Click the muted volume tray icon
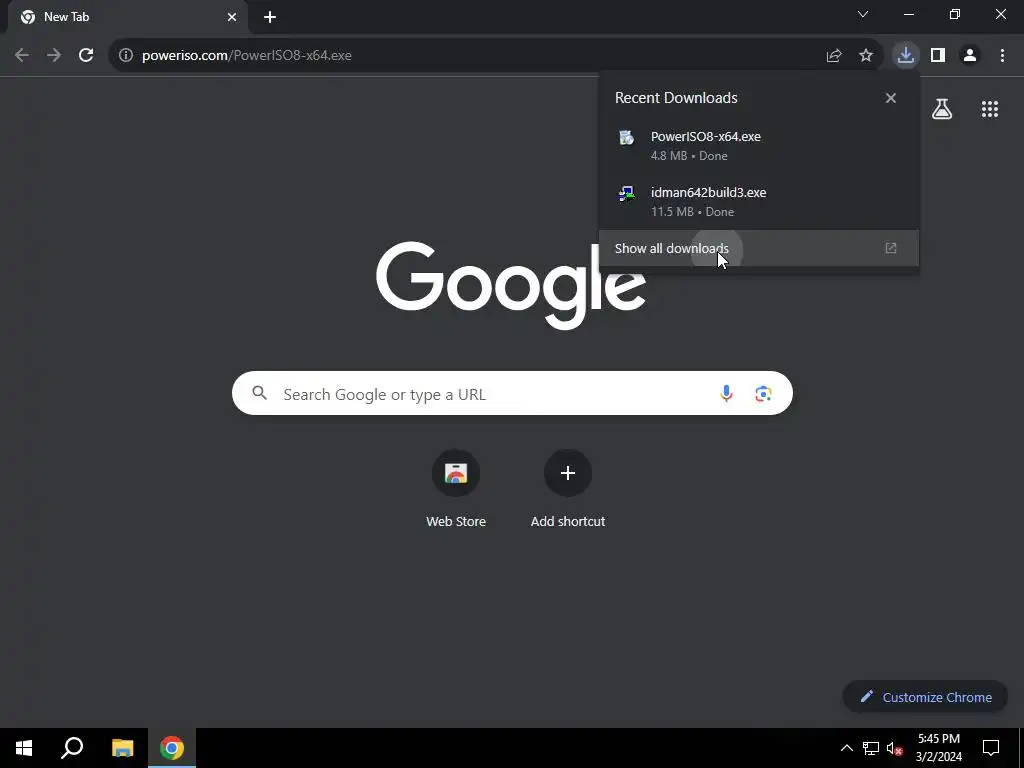1024x768 pixels. pyautogui.click(x=895, y=748)
